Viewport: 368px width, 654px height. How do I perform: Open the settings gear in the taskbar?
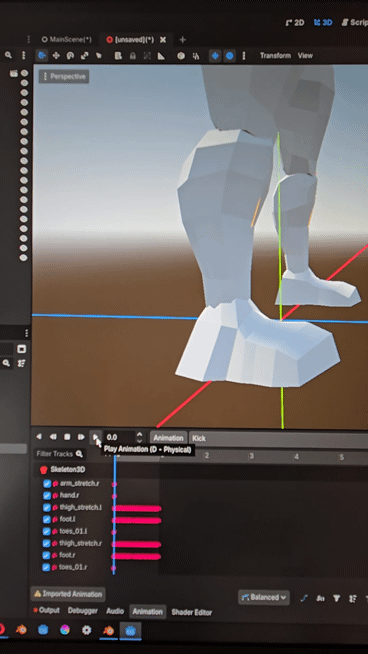pos(86,629)
